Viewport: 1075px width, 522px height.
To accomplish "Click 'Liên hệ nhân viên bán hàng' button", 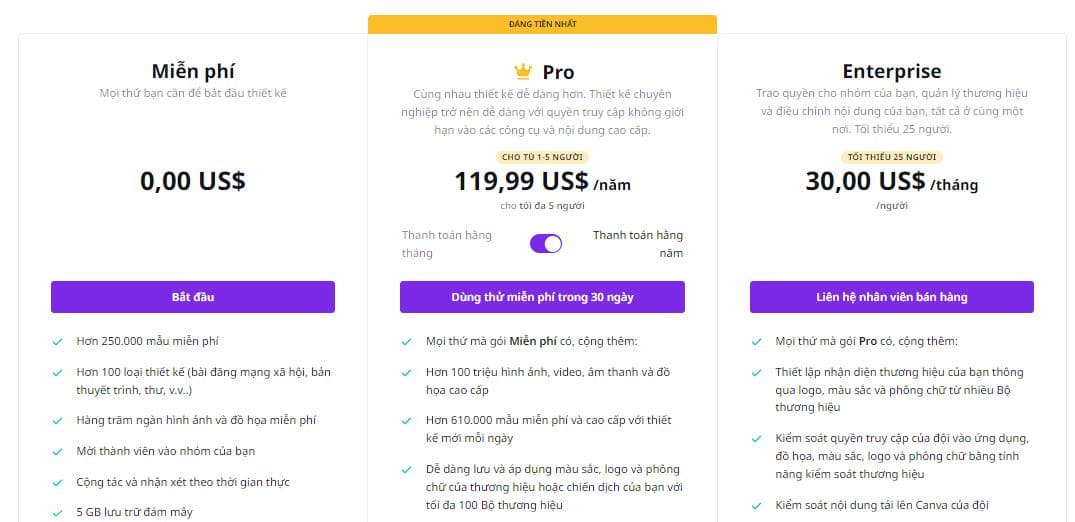I will click(x=891, y=297).
